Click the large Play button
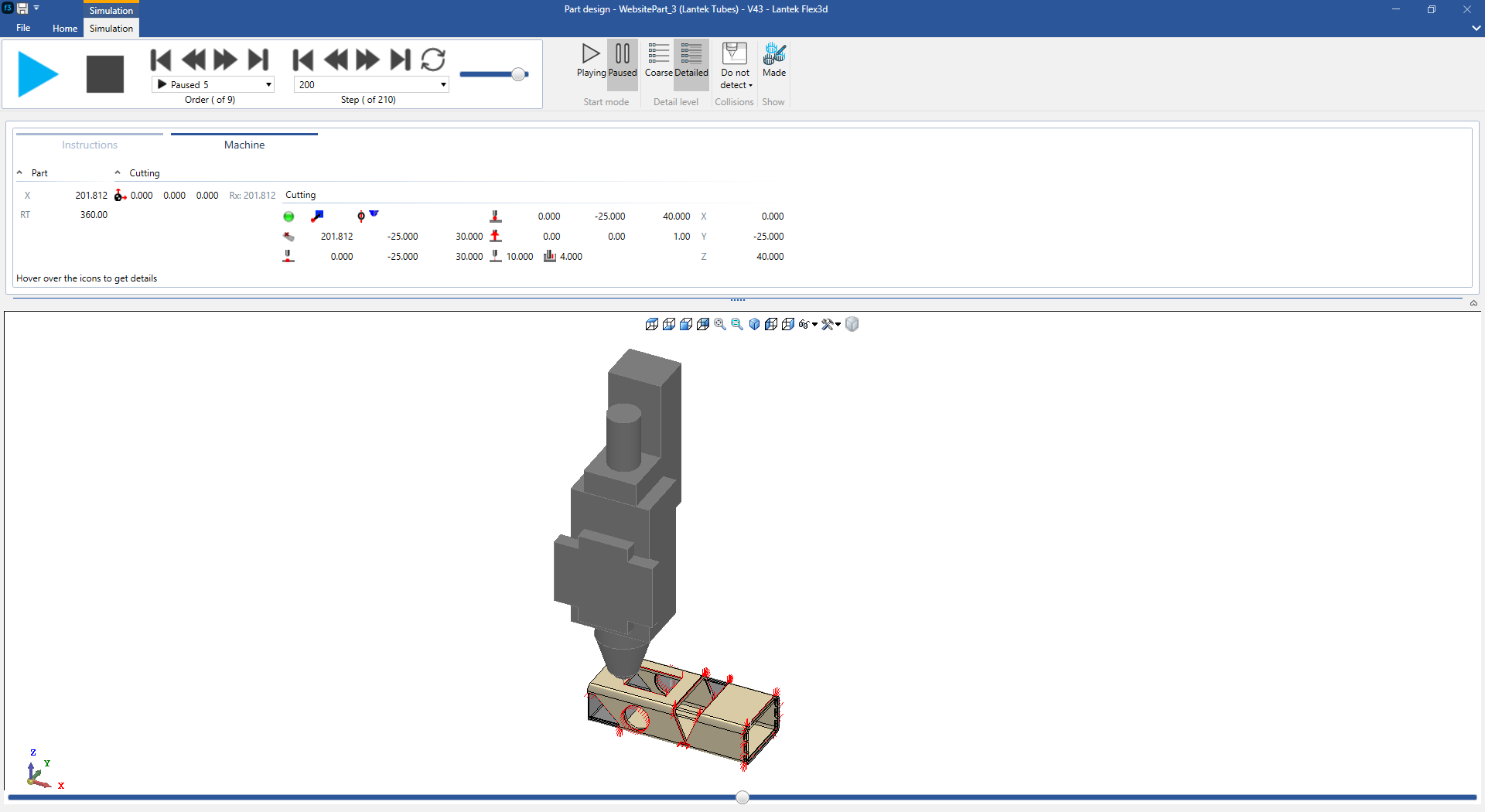 pos(38,73)
